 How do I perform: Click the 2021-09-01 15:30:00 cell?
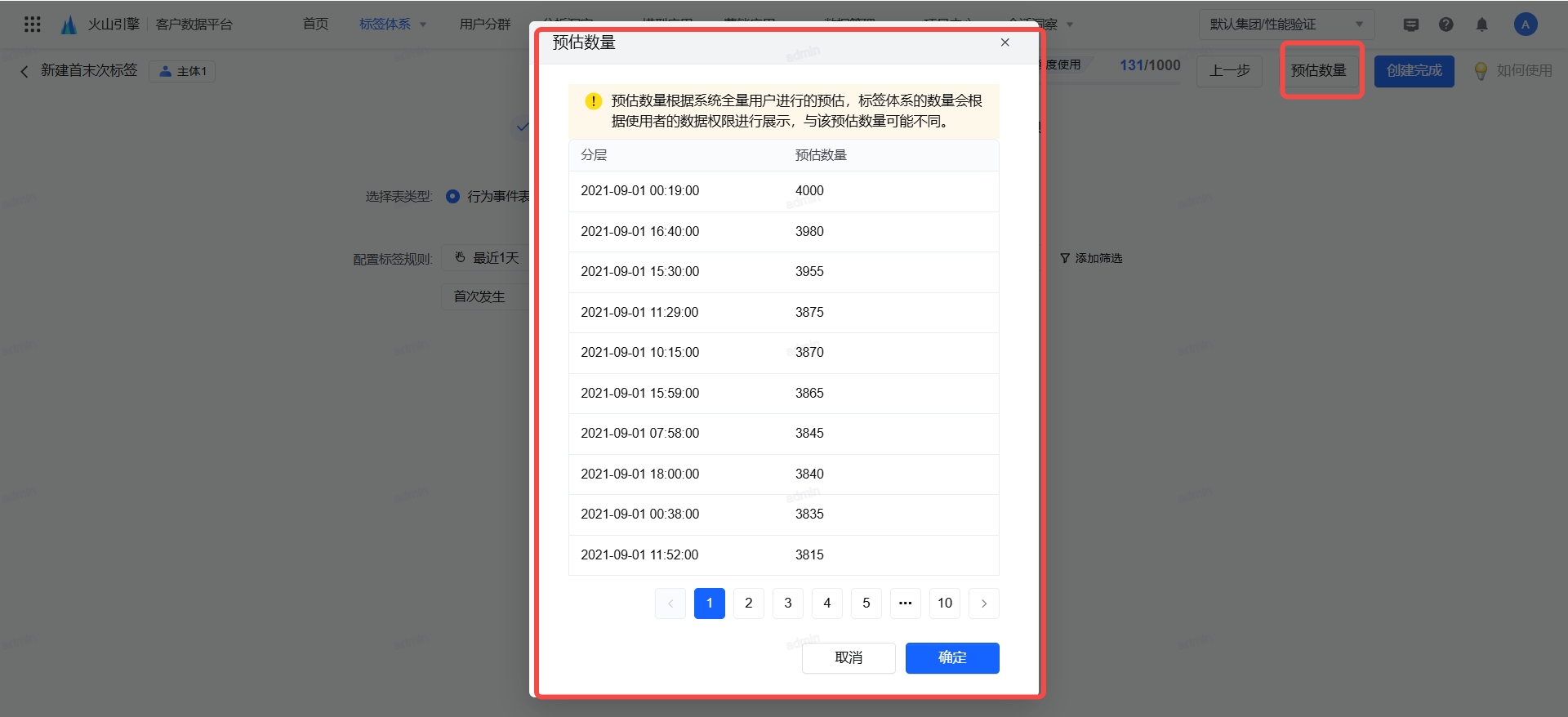(640, 272)
